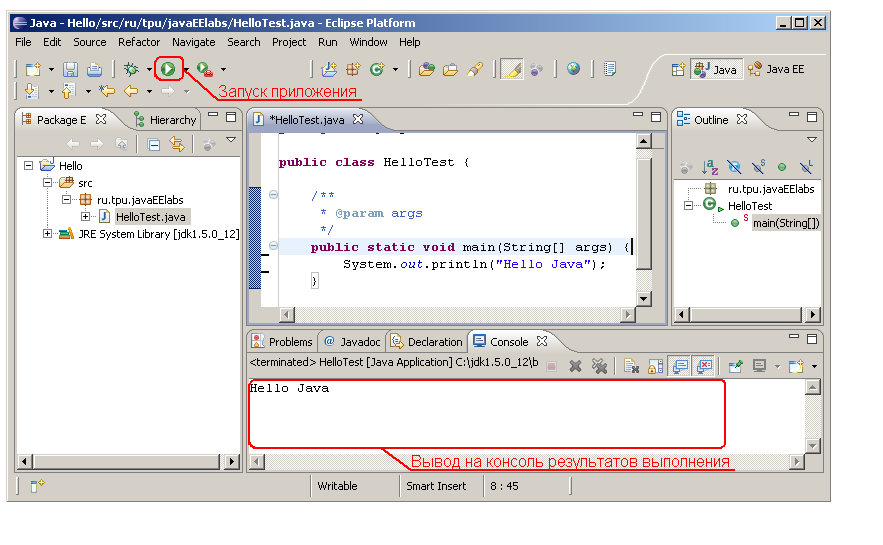
Task: Create a New Java Project from the toolbar
Action: point(329,69)
